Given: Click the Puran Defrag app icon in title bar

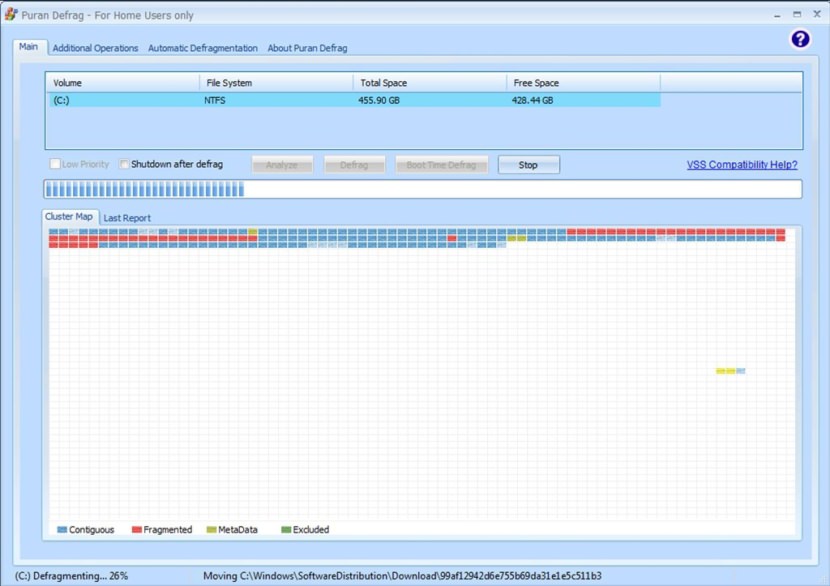Looking at the screenshot, I should point(11,15).
